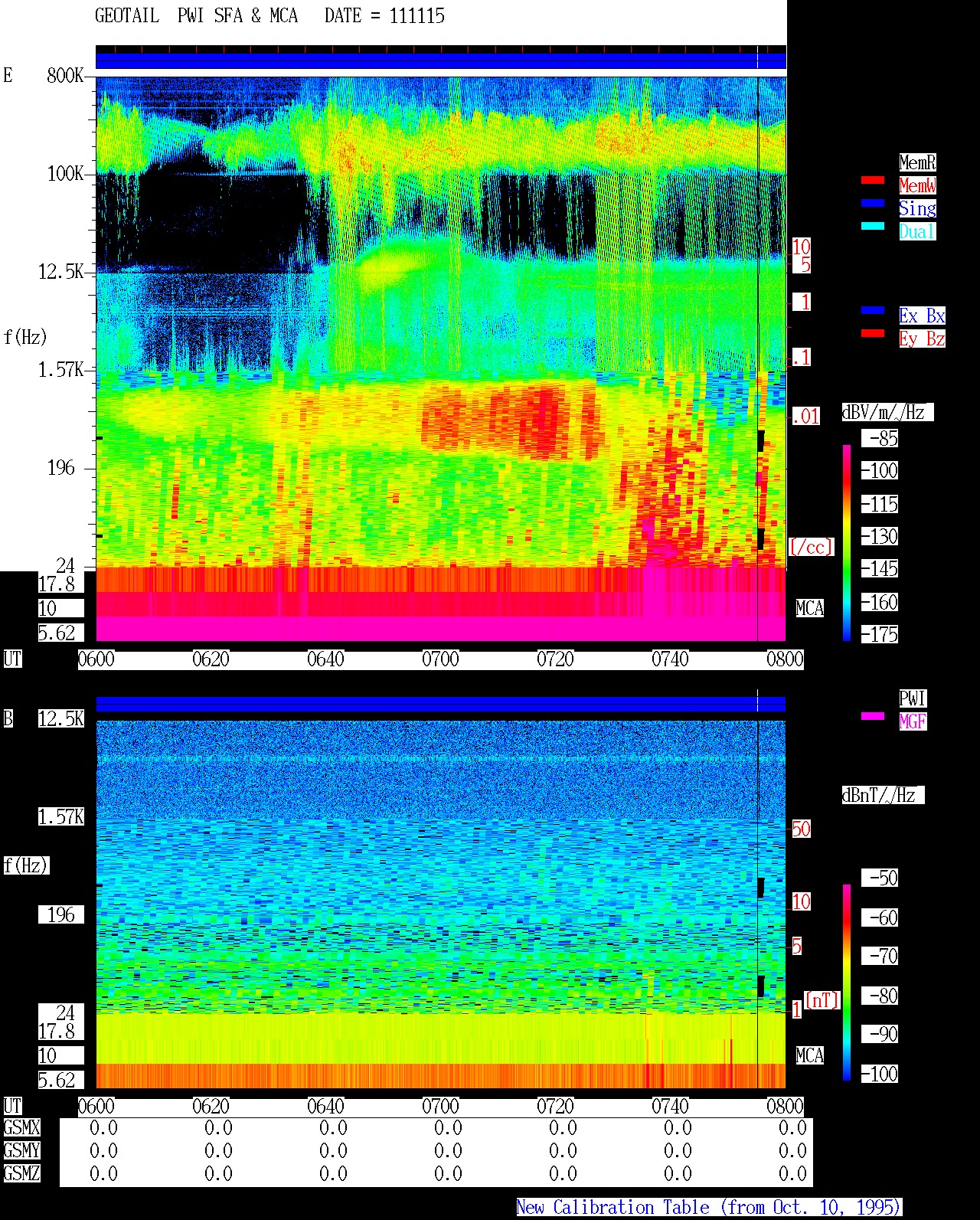The image size is (980, 1220).
Task: Select the MemR legend label
Action: pos(917,162)
